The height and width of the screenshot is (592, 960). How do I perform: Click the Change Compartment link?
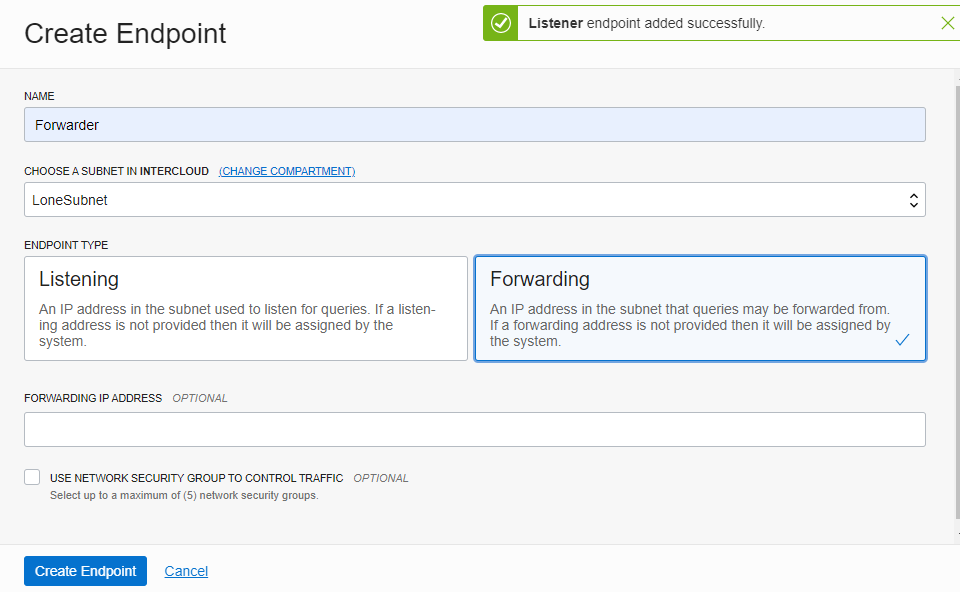click(287, 171)
